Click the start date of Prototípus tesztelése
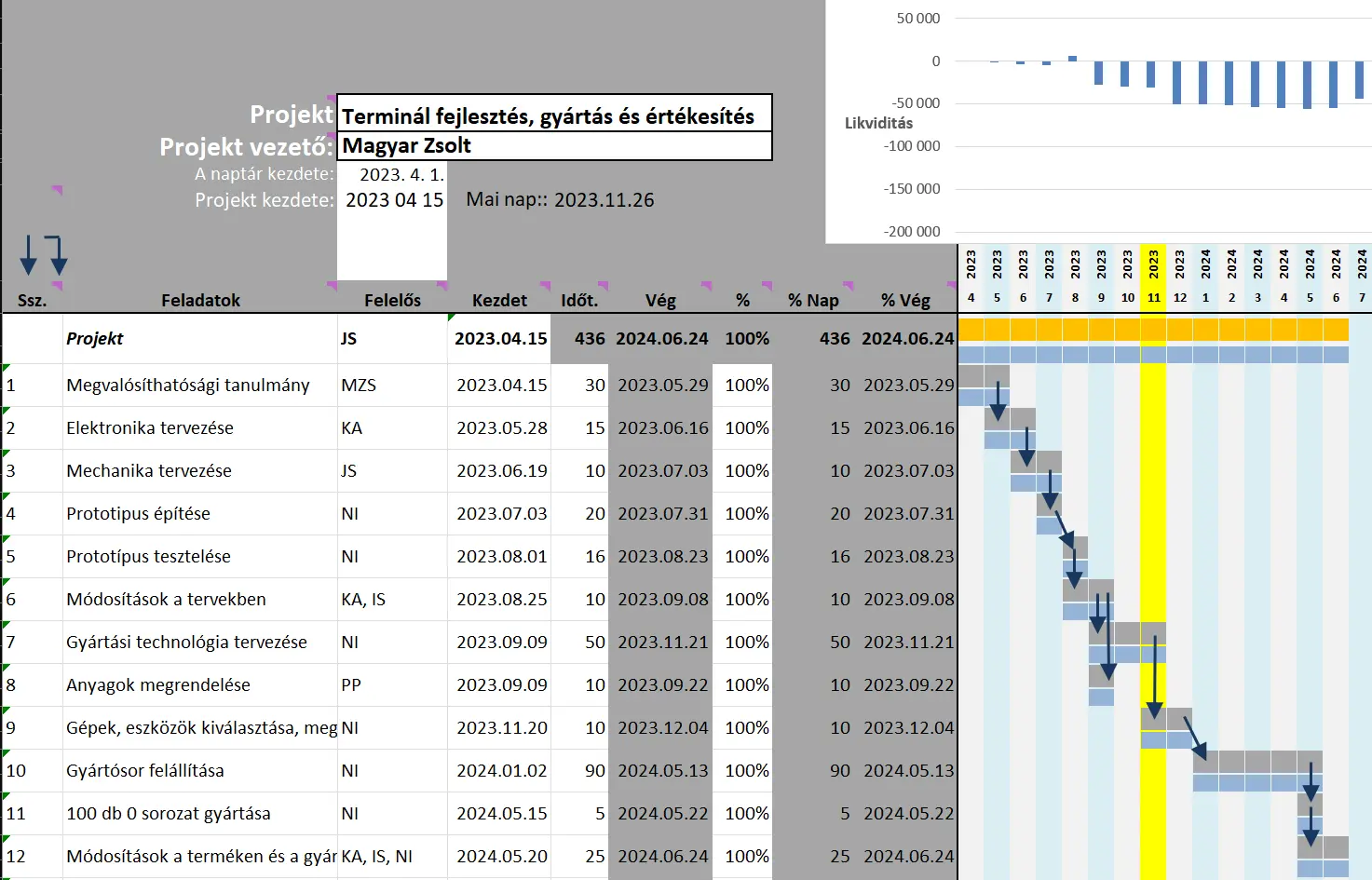Viewport: 1372px width, 880px height. point(501,557)
